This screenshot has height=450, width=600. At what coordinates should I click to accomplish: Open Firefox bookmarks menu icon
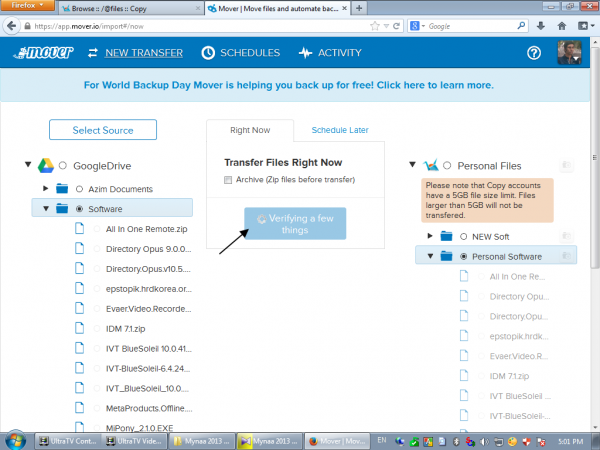[x=585, y=26]
